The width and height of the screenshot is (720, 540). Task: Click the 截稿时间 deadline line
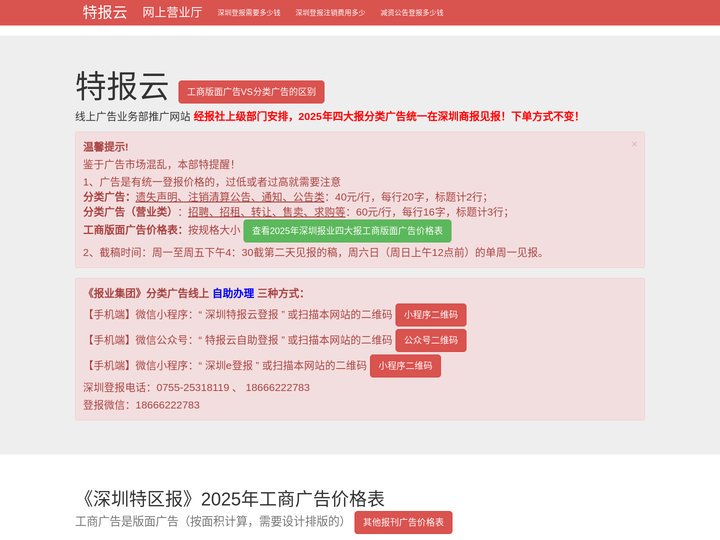314,253
